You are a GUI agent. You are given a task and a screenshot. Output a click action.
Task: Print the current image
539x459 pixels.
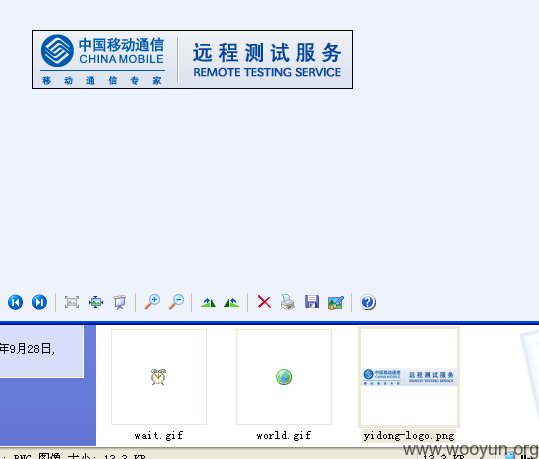tap(288, 302)
